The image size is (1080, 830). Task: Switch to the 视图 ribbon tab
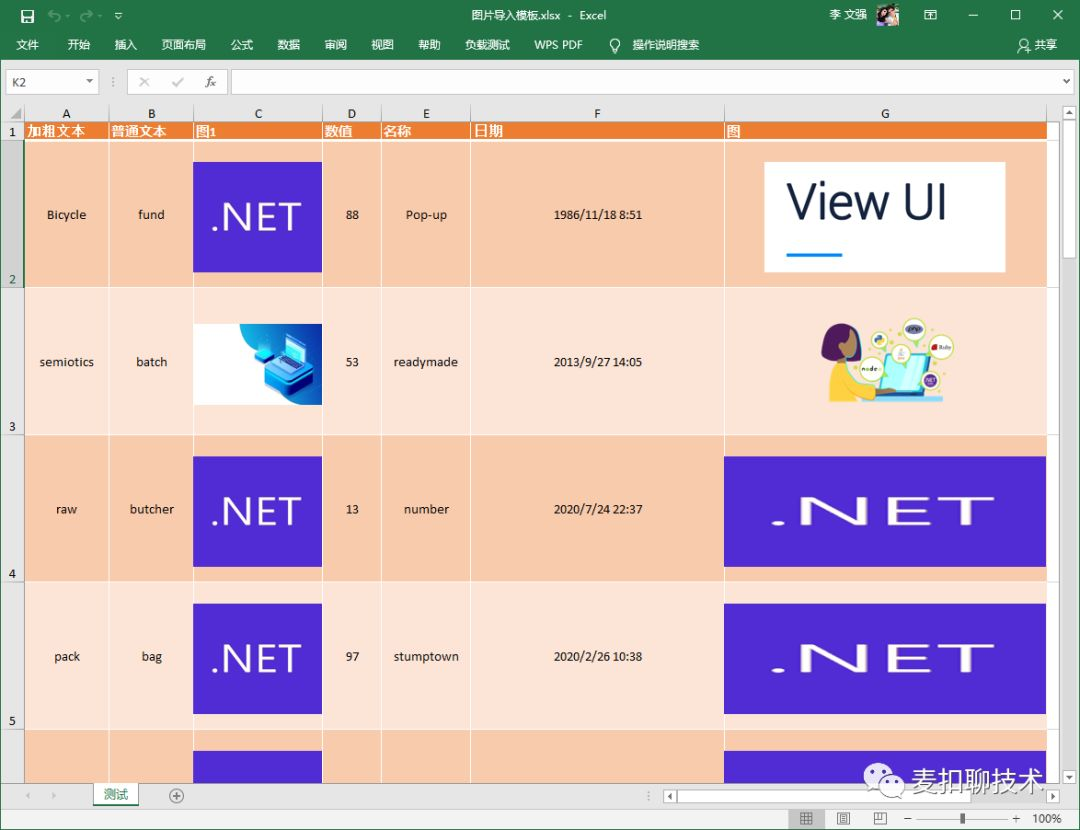pyautogui.click(x=382, y=45)
